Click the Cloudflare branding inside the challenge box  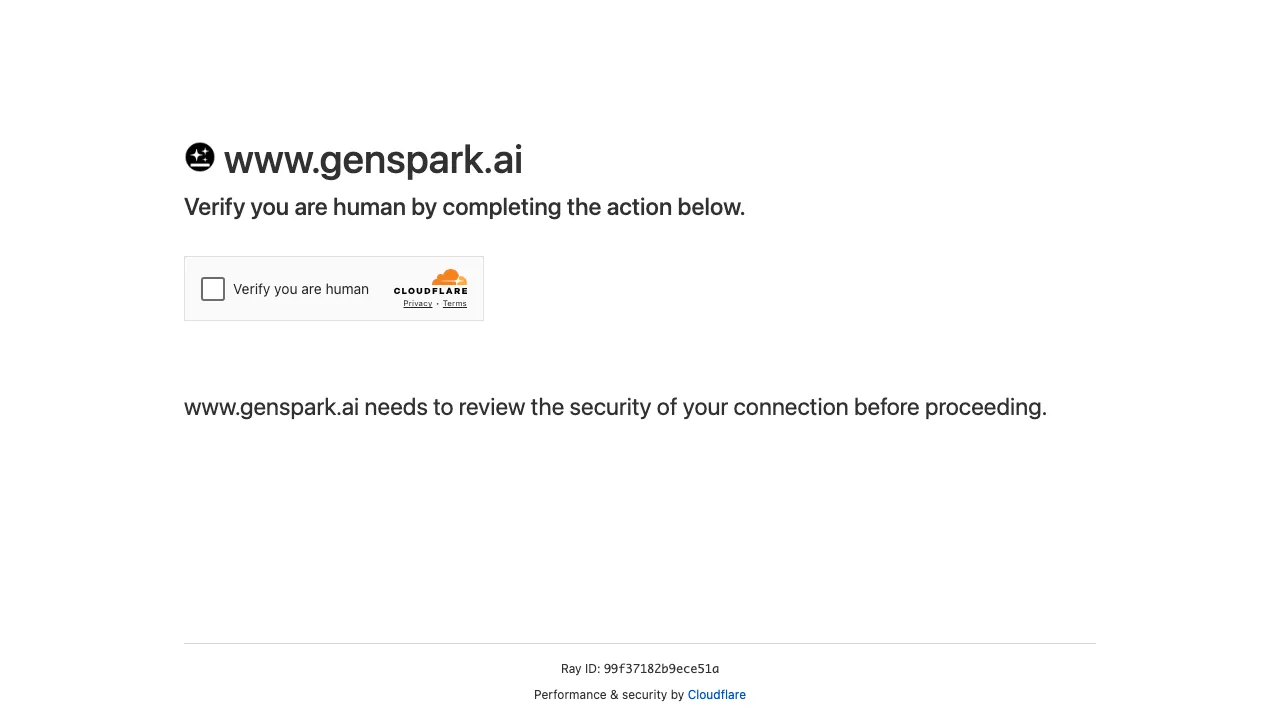[432, 287]
